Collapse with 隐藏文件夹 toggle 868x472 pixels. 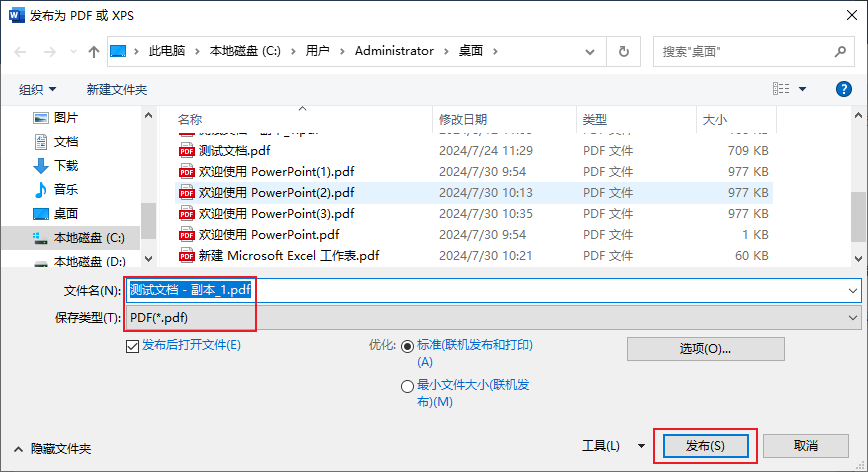pyautogui.click(x=53, y=449)
